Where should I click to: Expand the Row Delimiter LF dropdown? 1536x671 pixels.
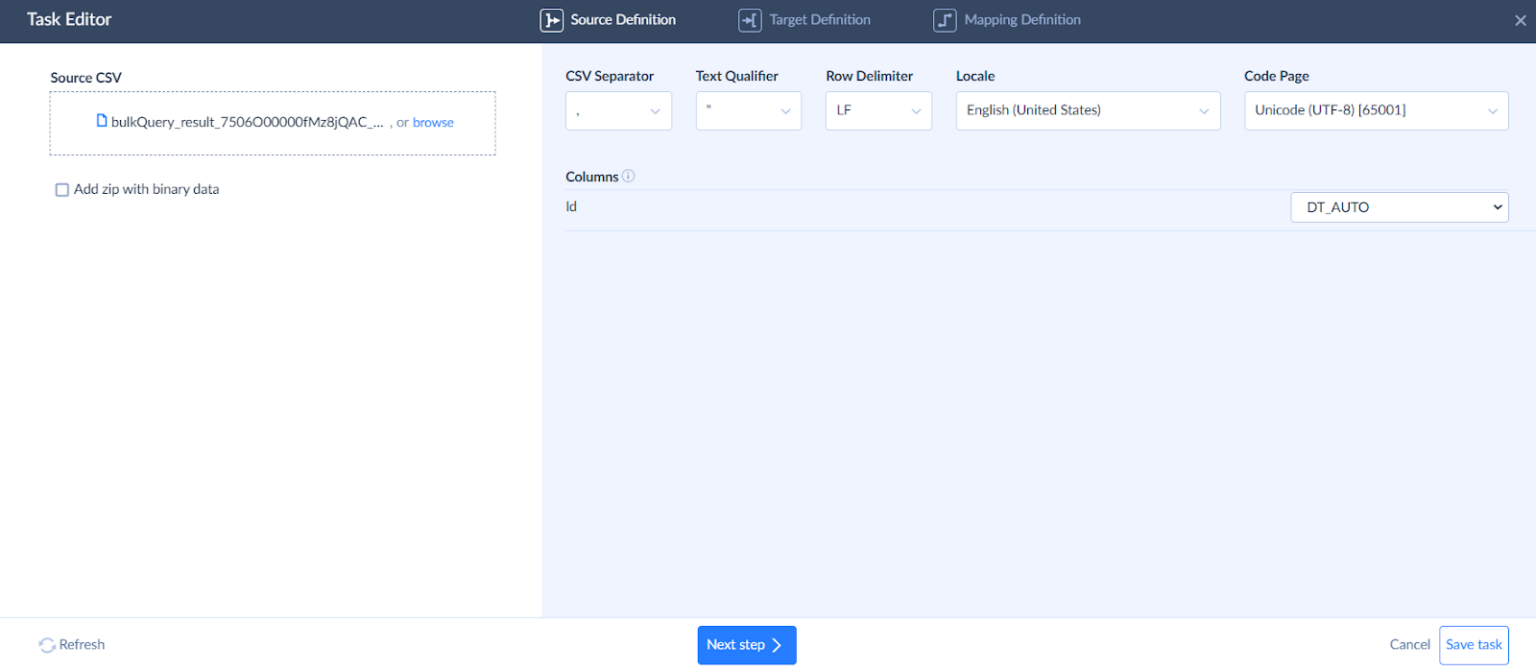(x=878, y=111)
